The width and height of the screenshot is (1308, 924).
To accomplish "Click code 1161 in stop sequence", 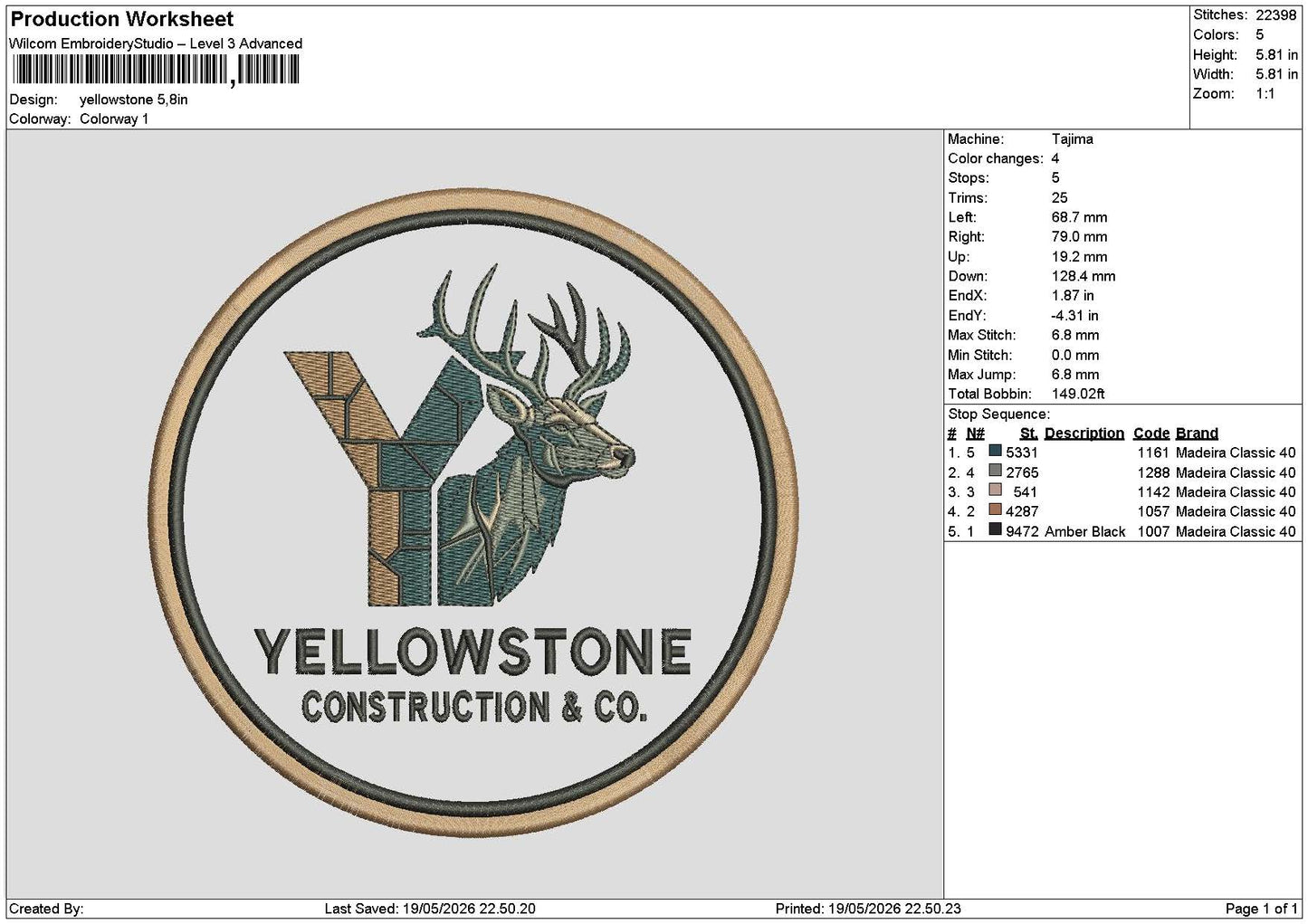I will [1154, 452].
